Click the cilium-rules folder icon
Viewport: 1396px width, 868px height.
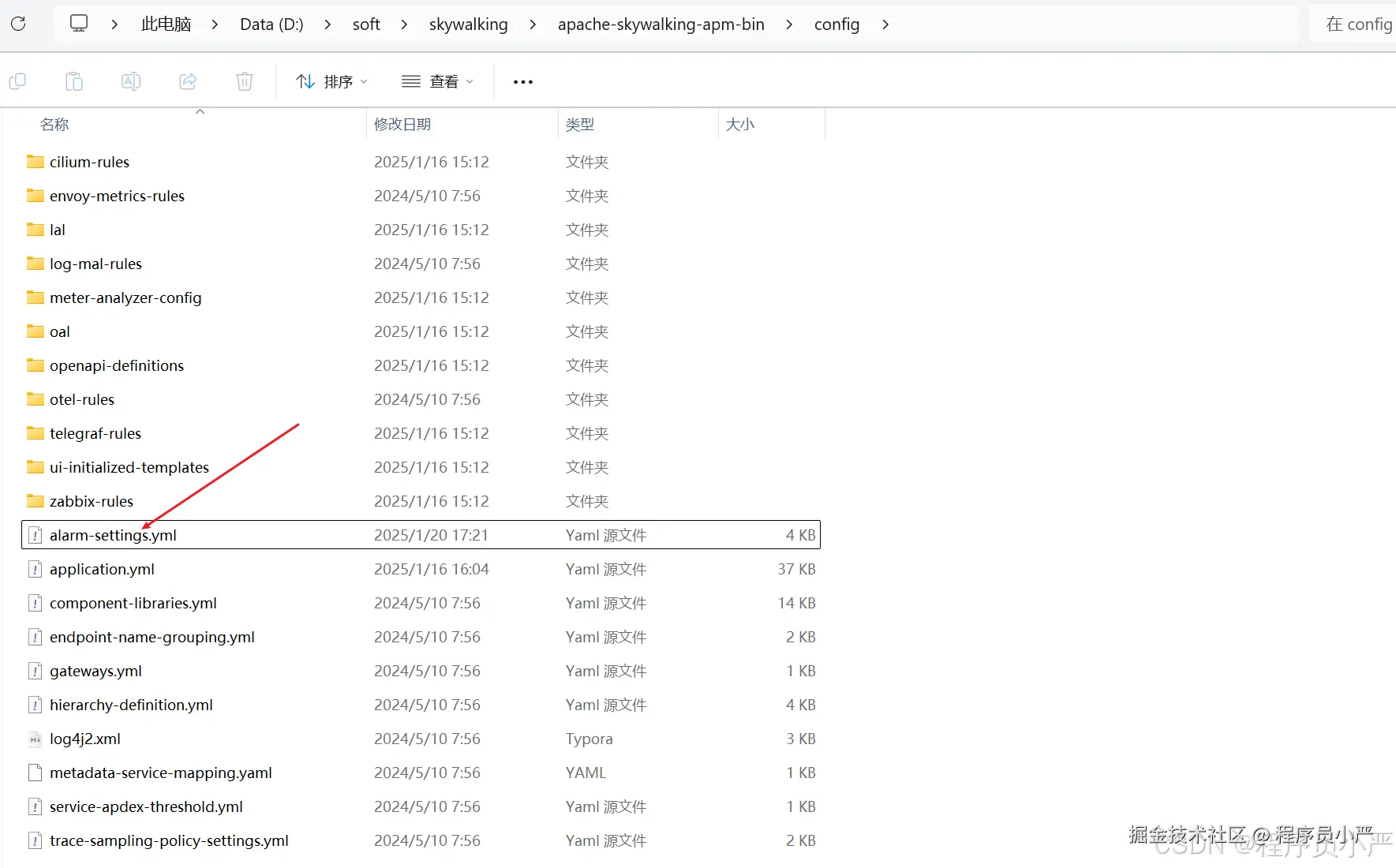[36, 162]
